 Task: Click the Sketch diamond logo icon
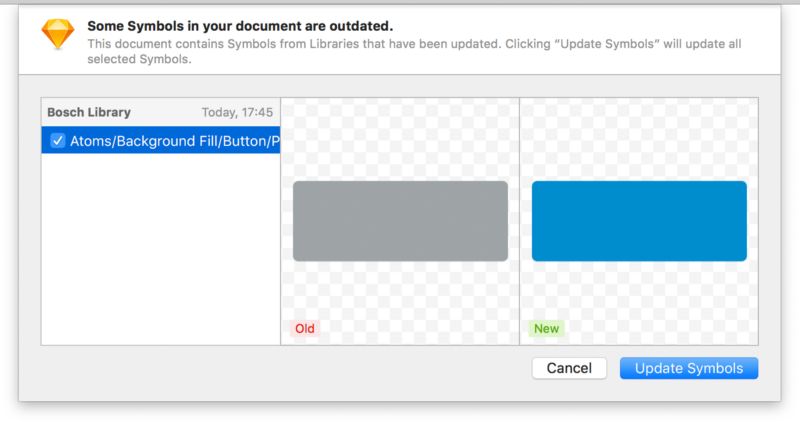coord(58,34)
